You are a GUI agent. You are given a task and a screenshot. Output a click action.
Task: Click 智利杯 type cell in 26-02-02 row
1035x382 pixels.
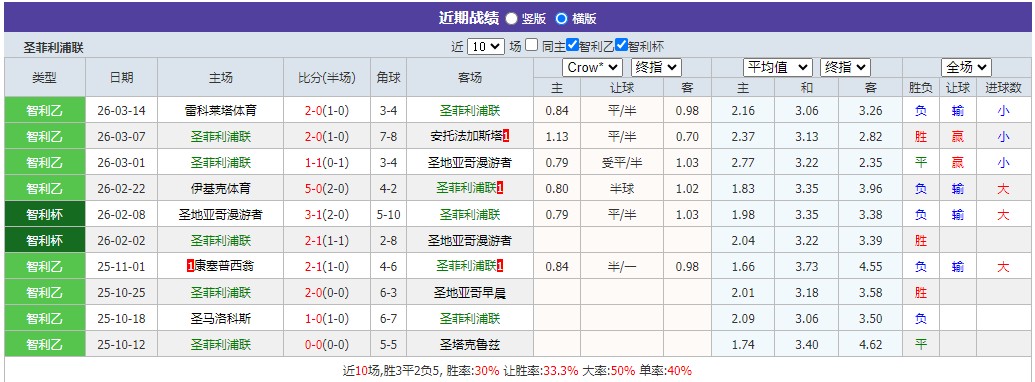(x=45, y=241)
